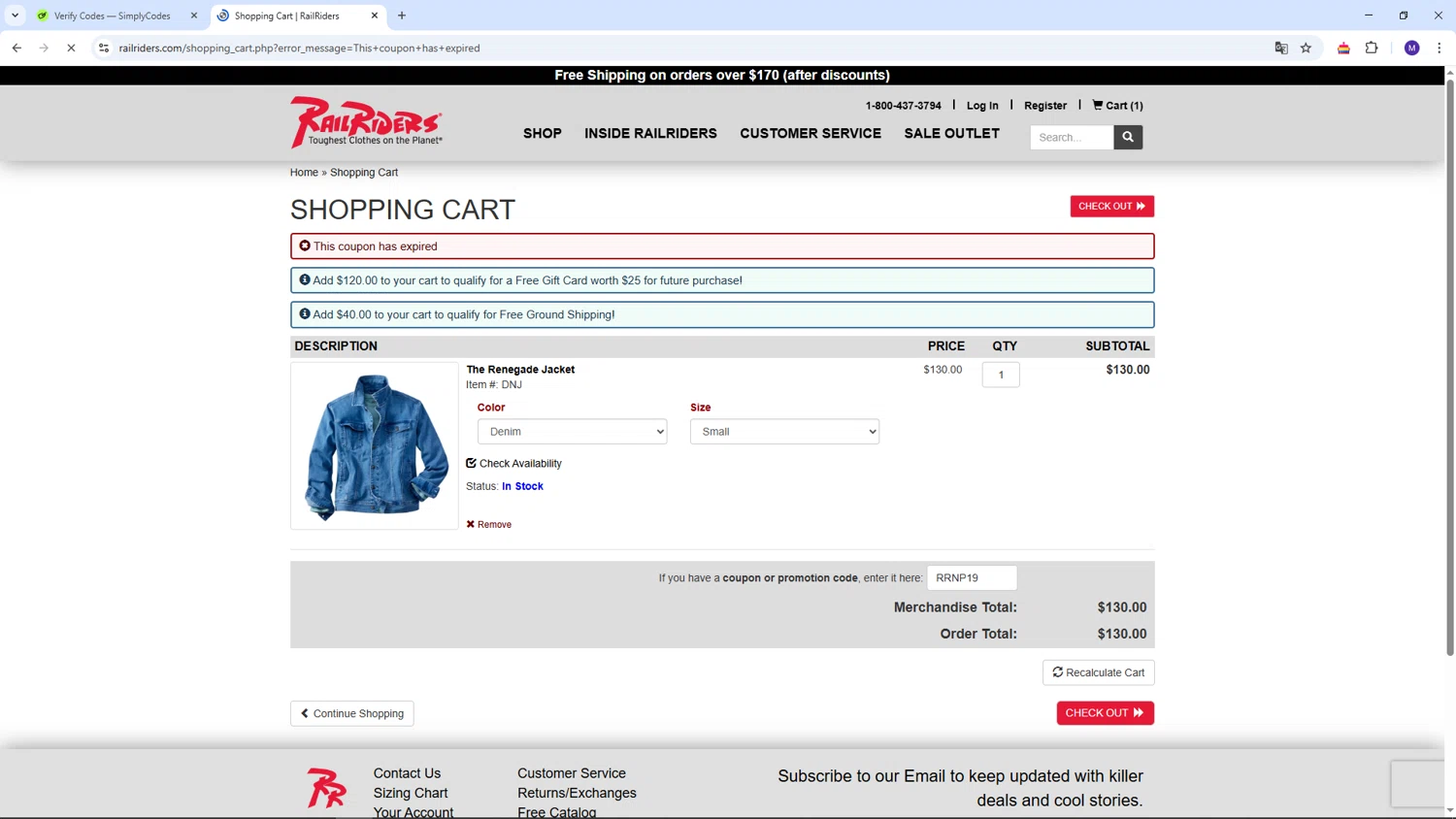Screen dimensions: 1456x819
Task: Bookmark this page with star icon
Action: click(x=1306, y=48)
